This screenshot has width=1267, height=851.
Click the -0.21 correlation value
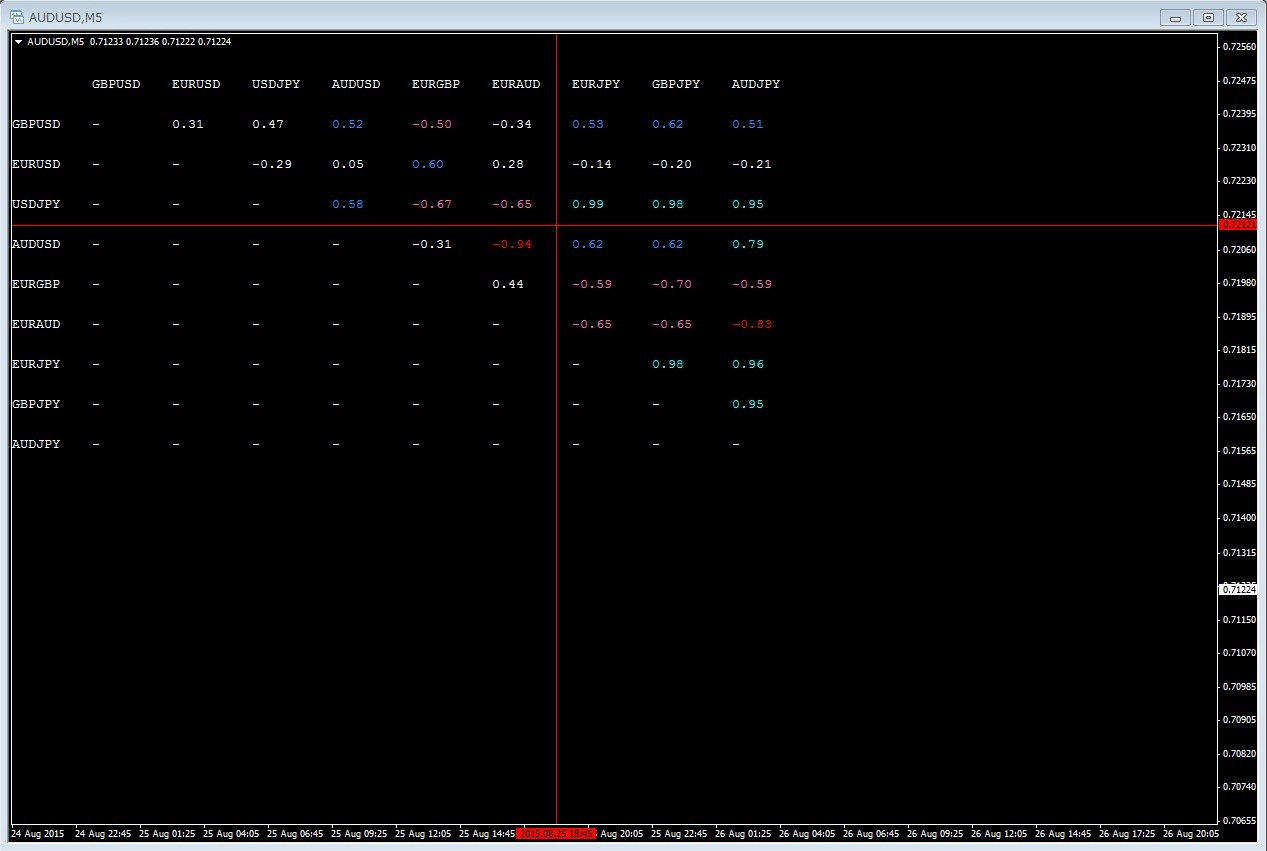tap(752, 164)
